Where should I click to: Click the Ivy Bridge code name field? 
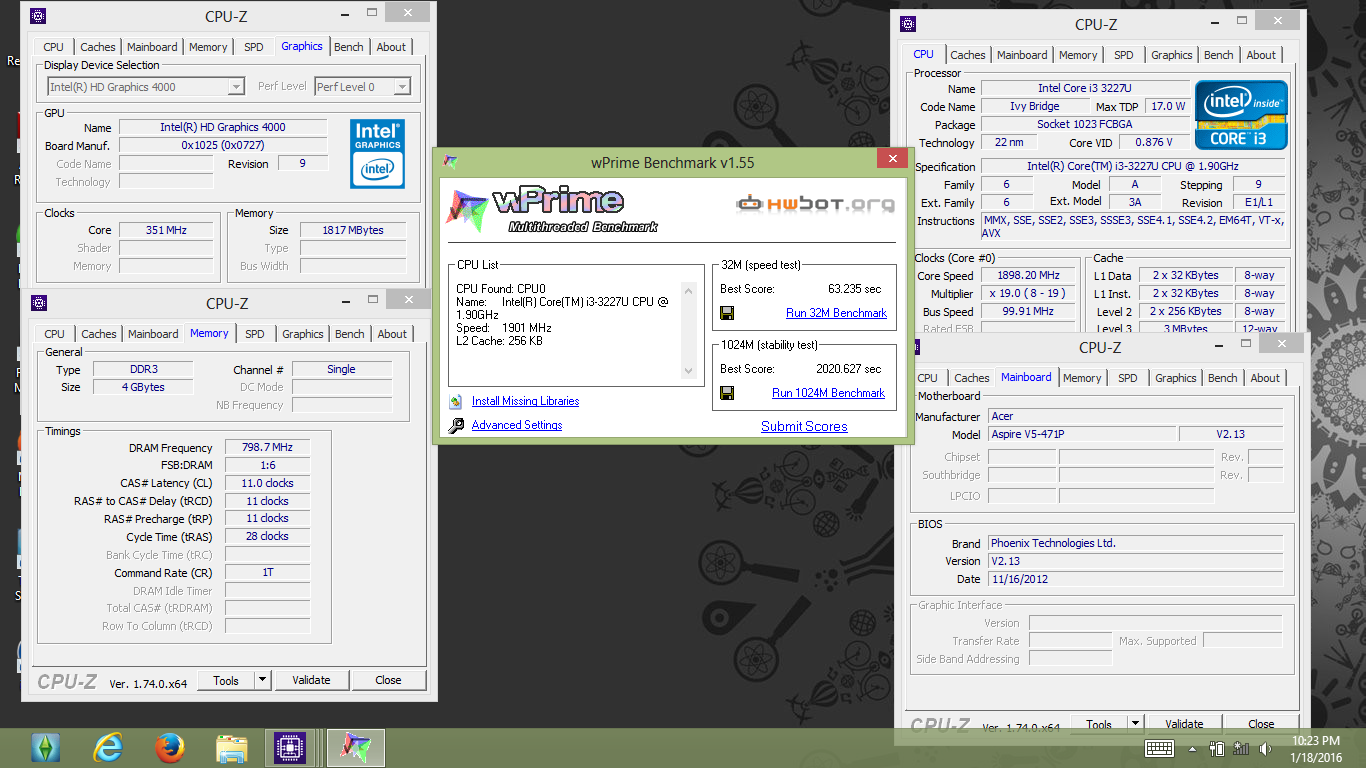click(x=1034, y=106)
